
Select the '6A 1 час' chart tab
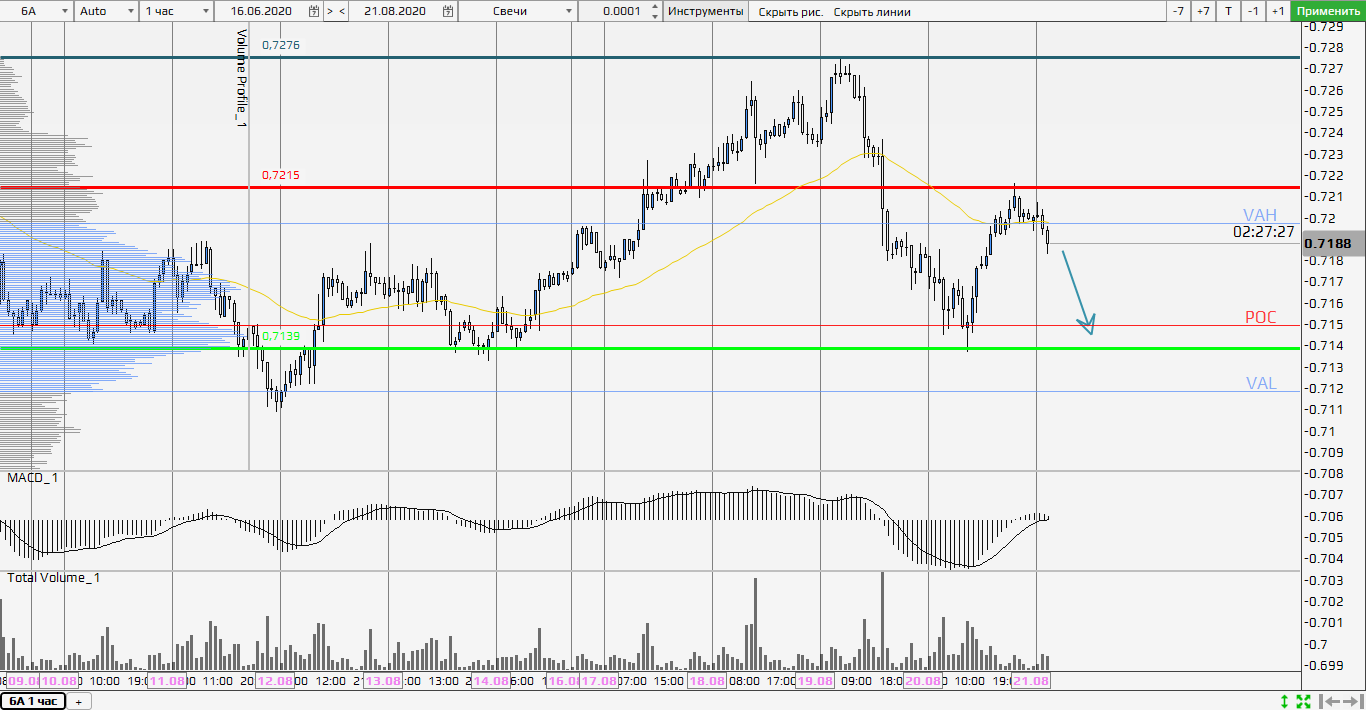point(33,701)
